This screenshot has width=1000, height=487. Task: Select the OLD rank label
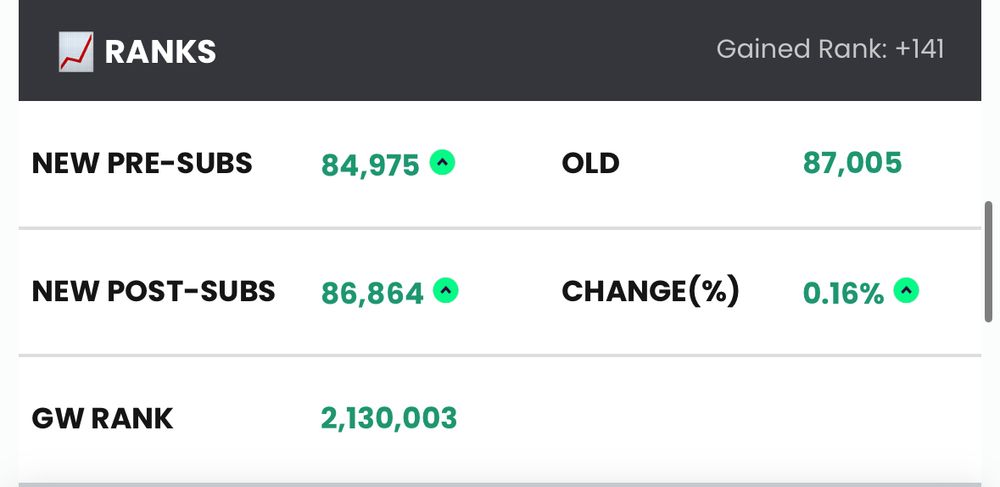pos(590,163)
